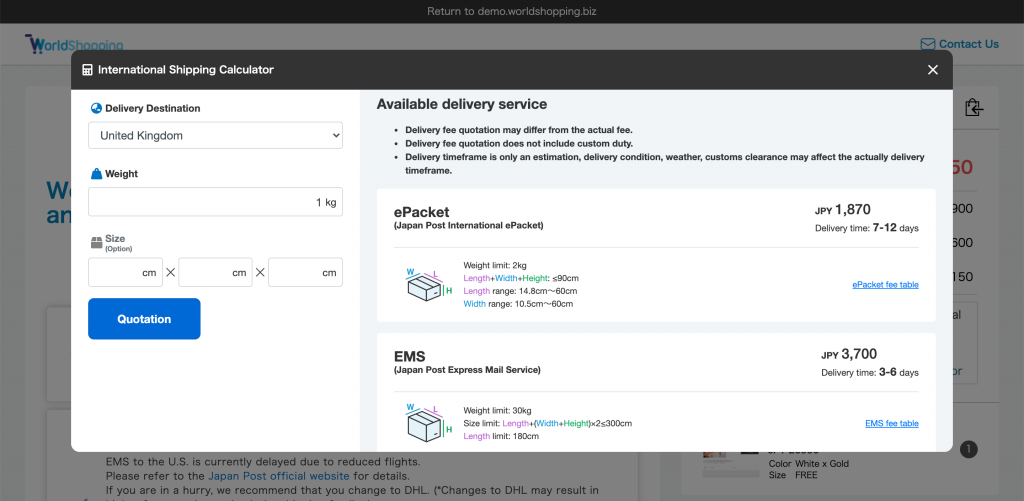
Task: Click the Weight limit: 30kg text
Action: [x=498, y=410]
